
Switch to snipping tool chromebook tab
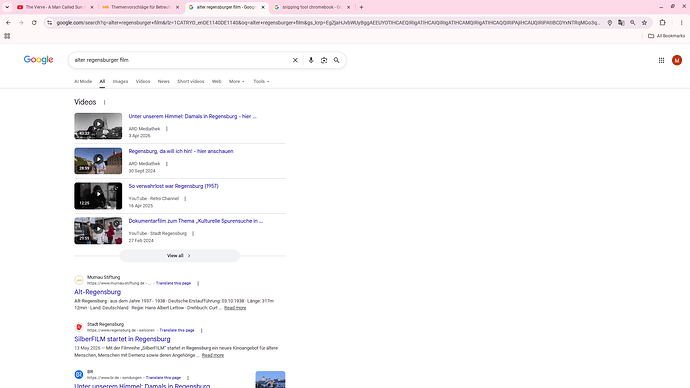312,7
